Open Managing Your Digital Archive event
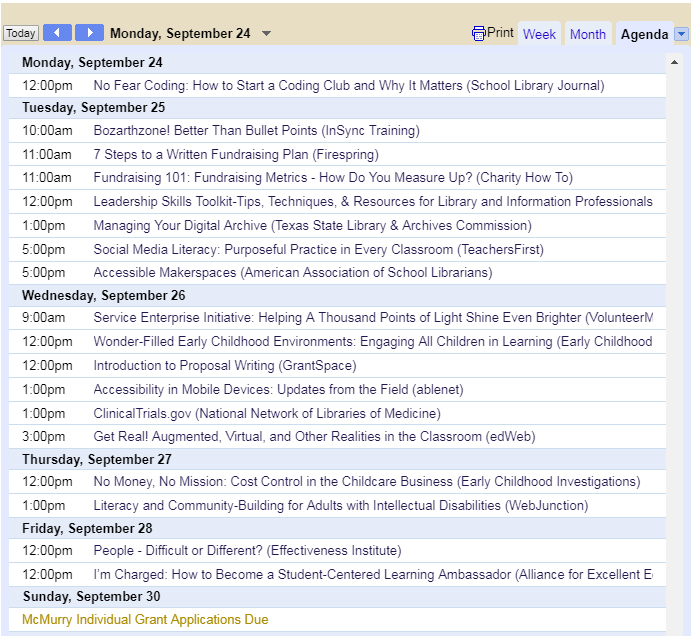 tap(312, 226)
